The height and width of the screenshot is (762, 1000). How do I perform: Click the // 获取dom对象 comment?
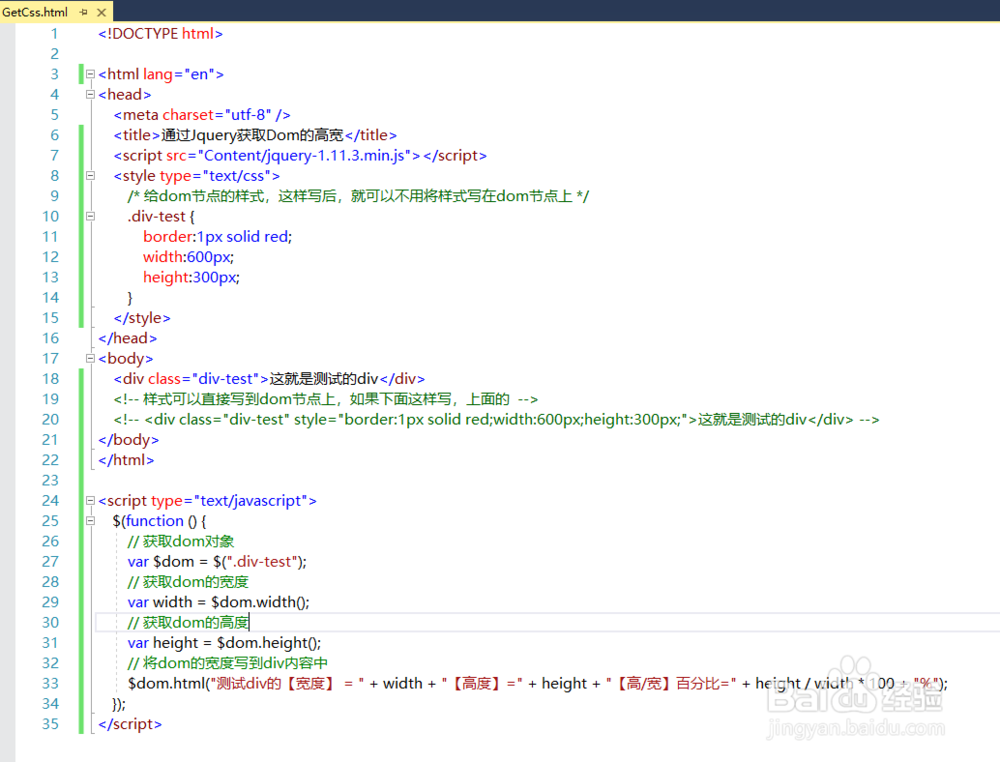pos(180,541)
